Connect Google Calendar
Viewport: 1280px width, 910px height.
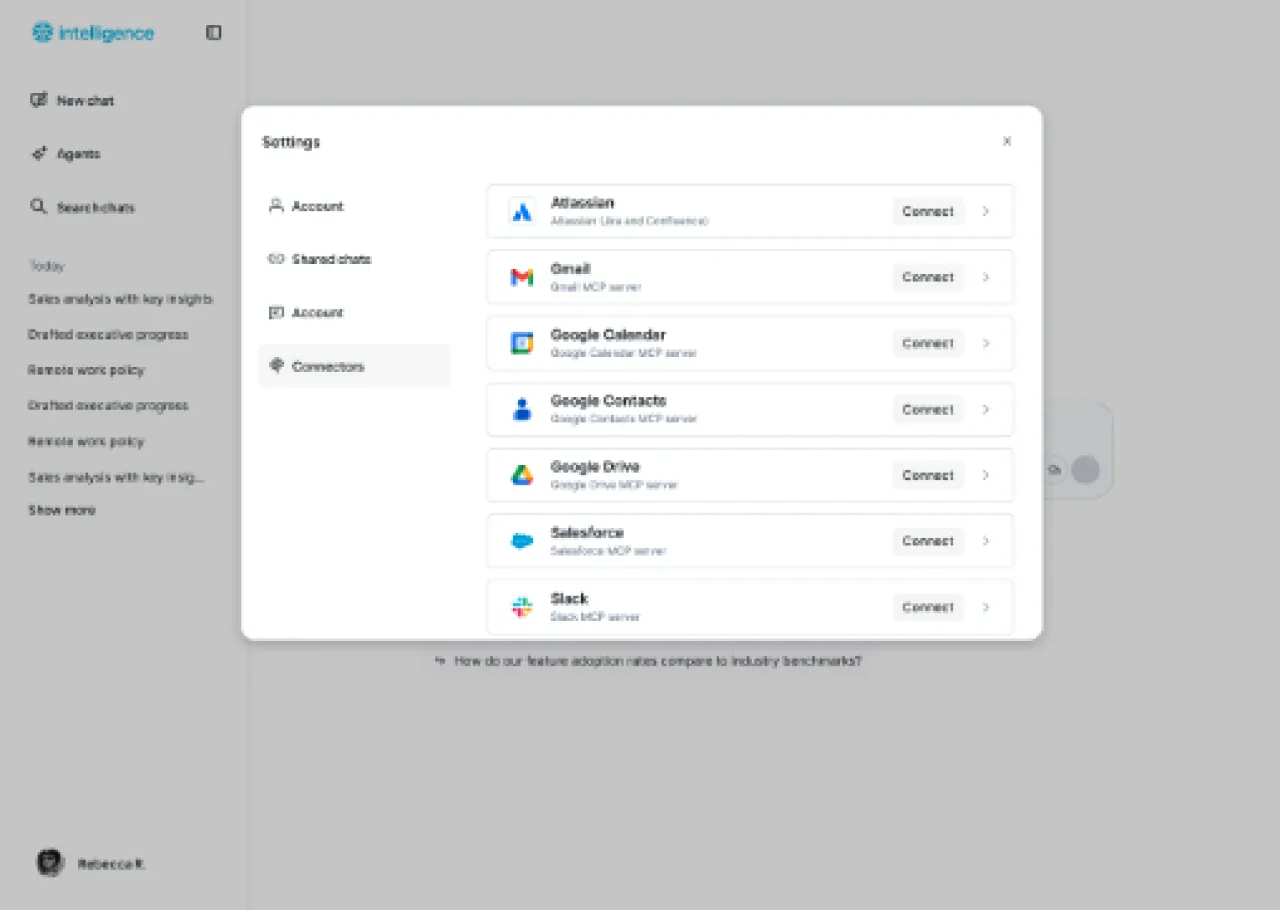tap(927, 344)
